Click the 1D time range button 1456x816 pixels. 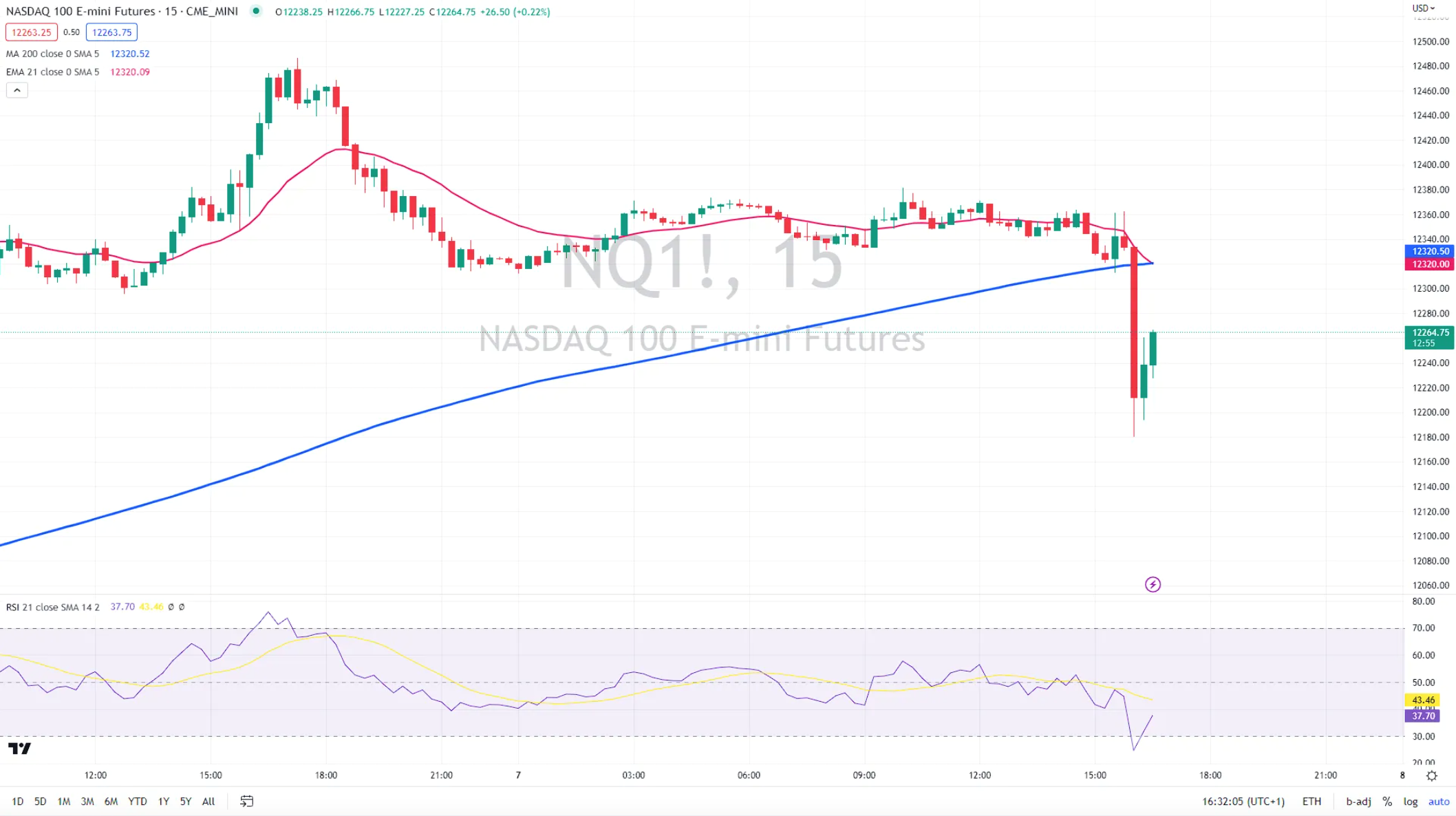pyautogui.click(x=18, y=802)
